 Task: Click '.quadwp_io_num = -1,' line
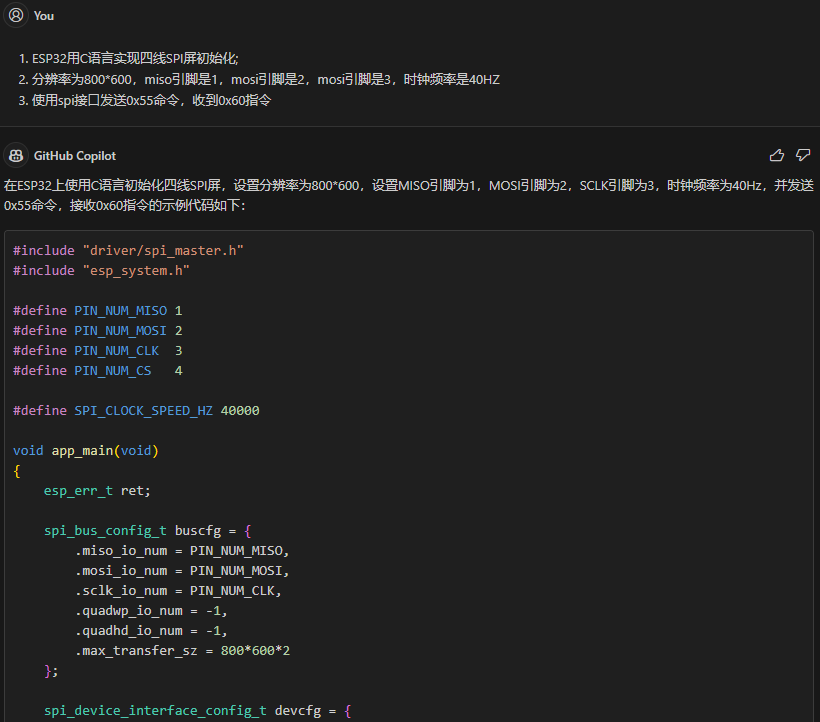tap(151, 611)
